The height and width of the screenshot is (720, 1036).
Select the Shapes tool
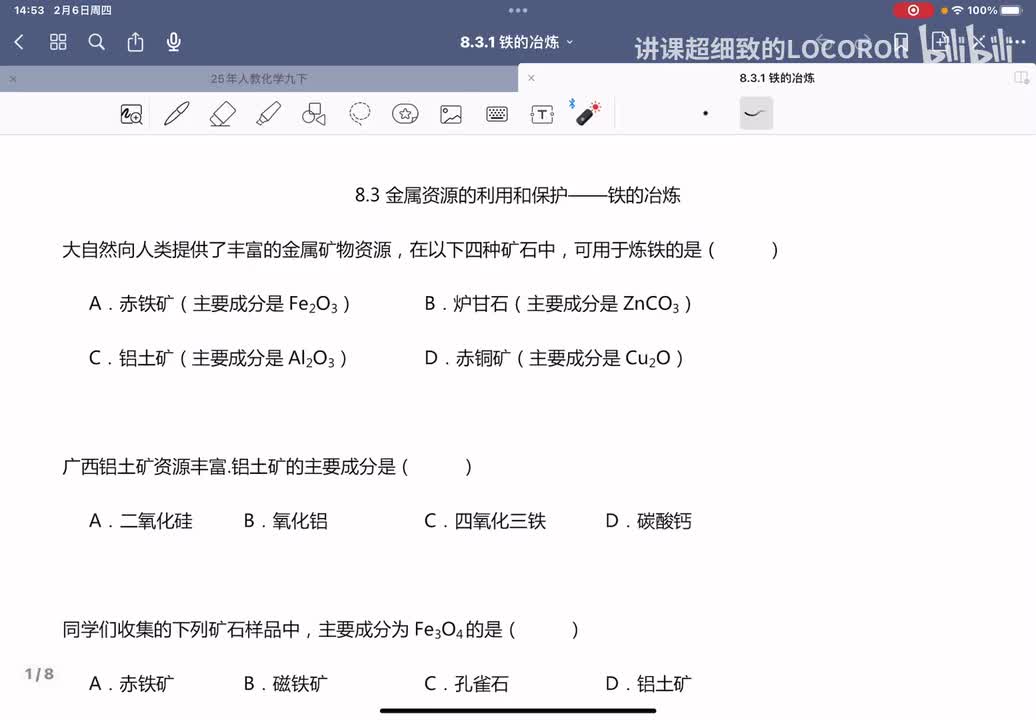[x=314, y=114]
